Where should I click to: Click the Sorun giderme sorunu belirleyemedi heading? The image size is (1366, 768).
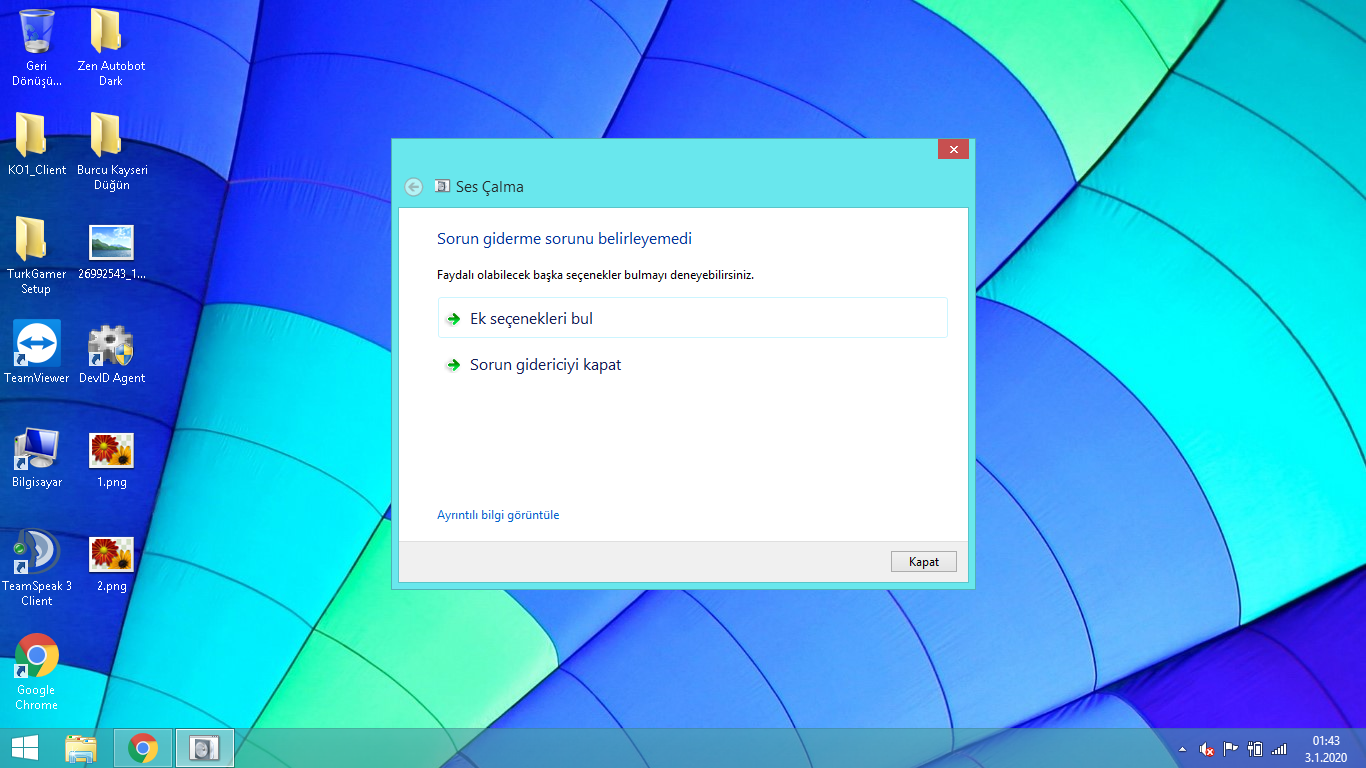564,239
